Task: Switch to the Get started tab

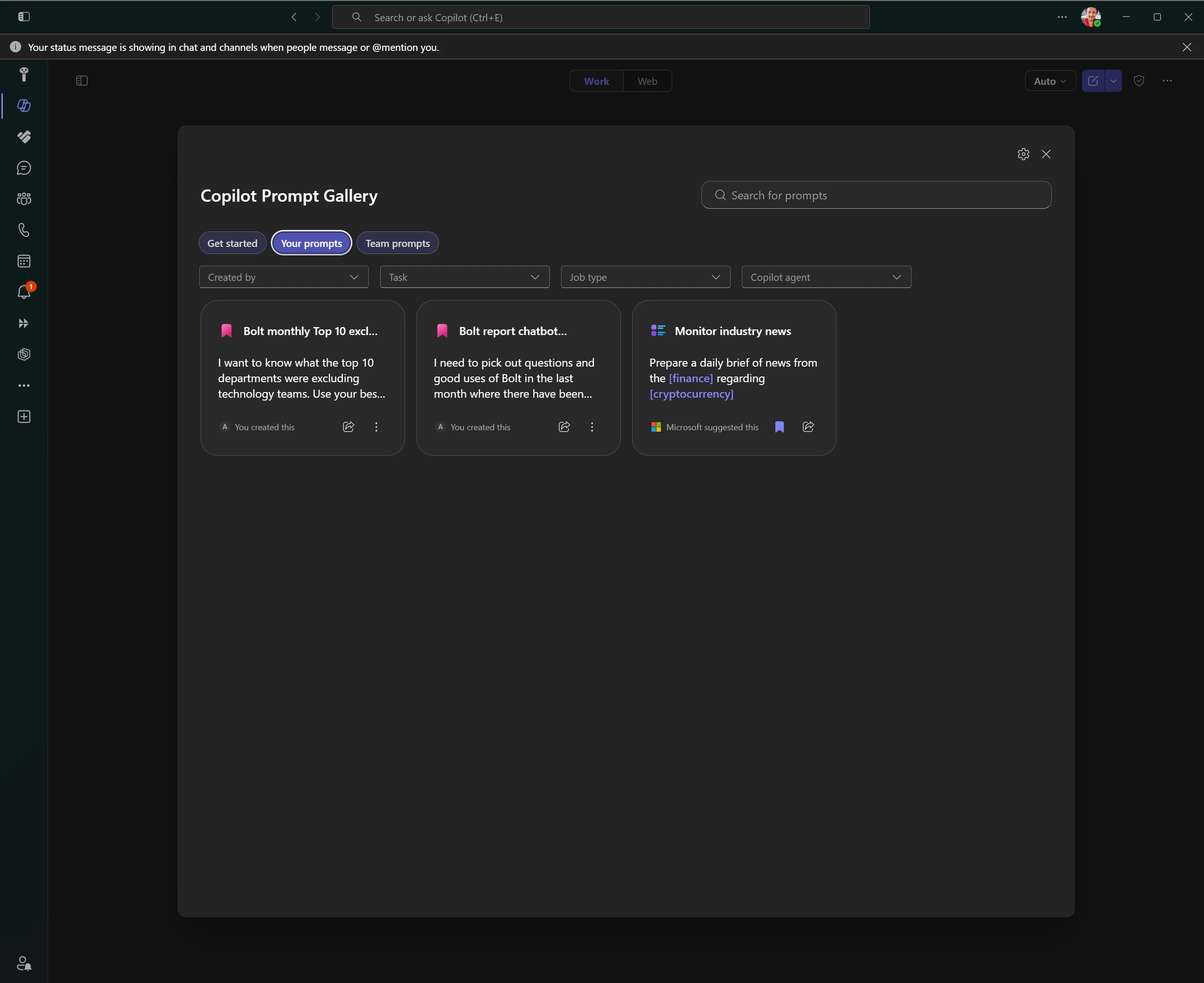Action: (232, 243)
